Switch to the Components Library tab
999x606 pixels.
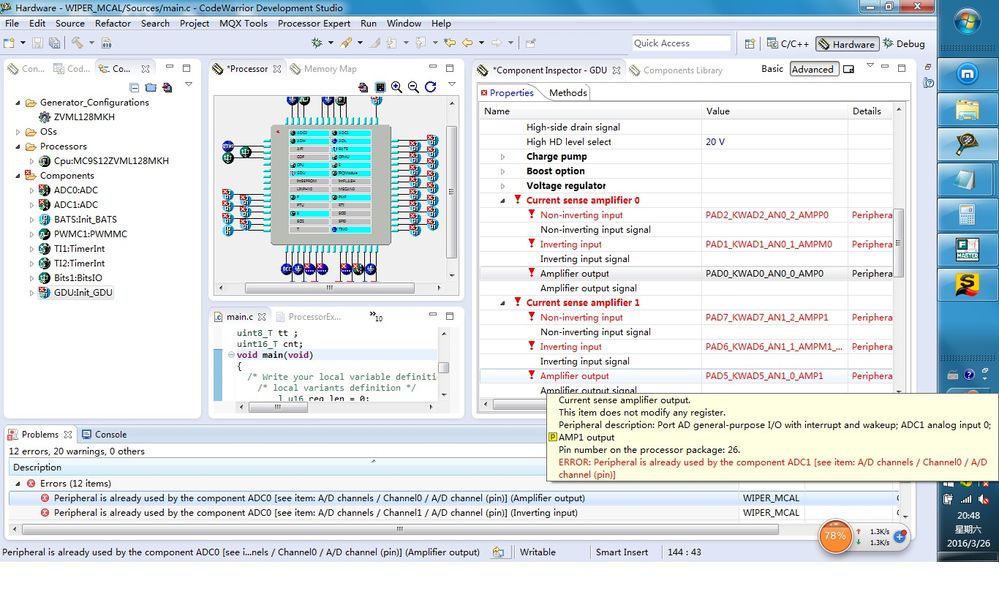coord(676,70)
